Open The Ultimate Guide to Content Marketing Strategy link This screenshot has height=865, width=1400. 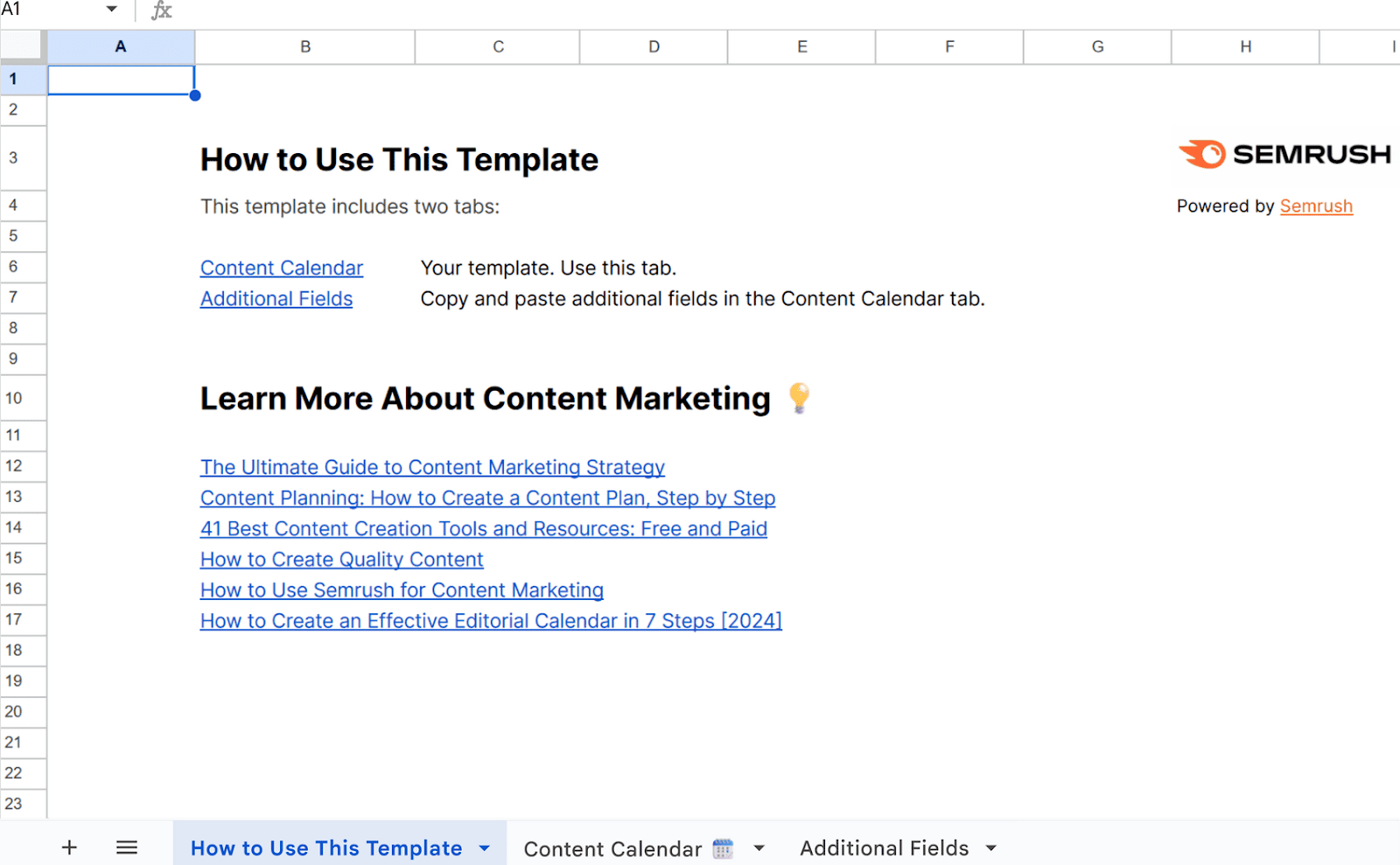(x=431, y=467)
